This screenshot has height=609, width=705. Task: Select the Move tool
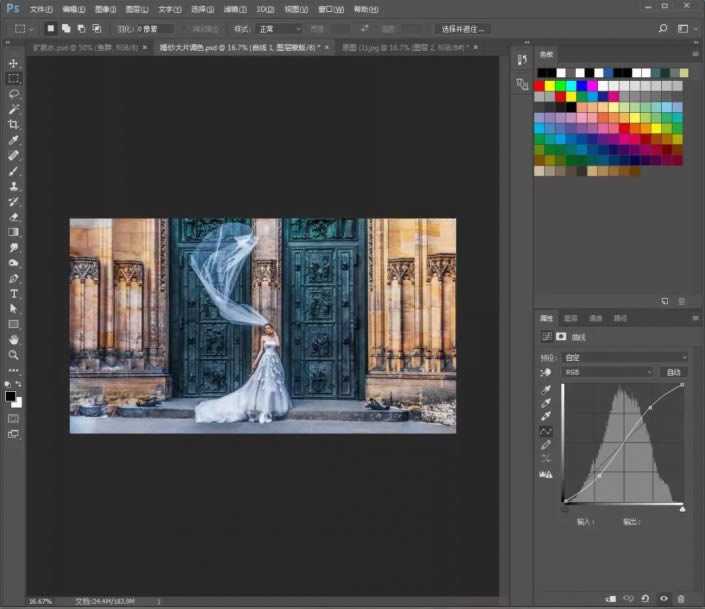14,62
